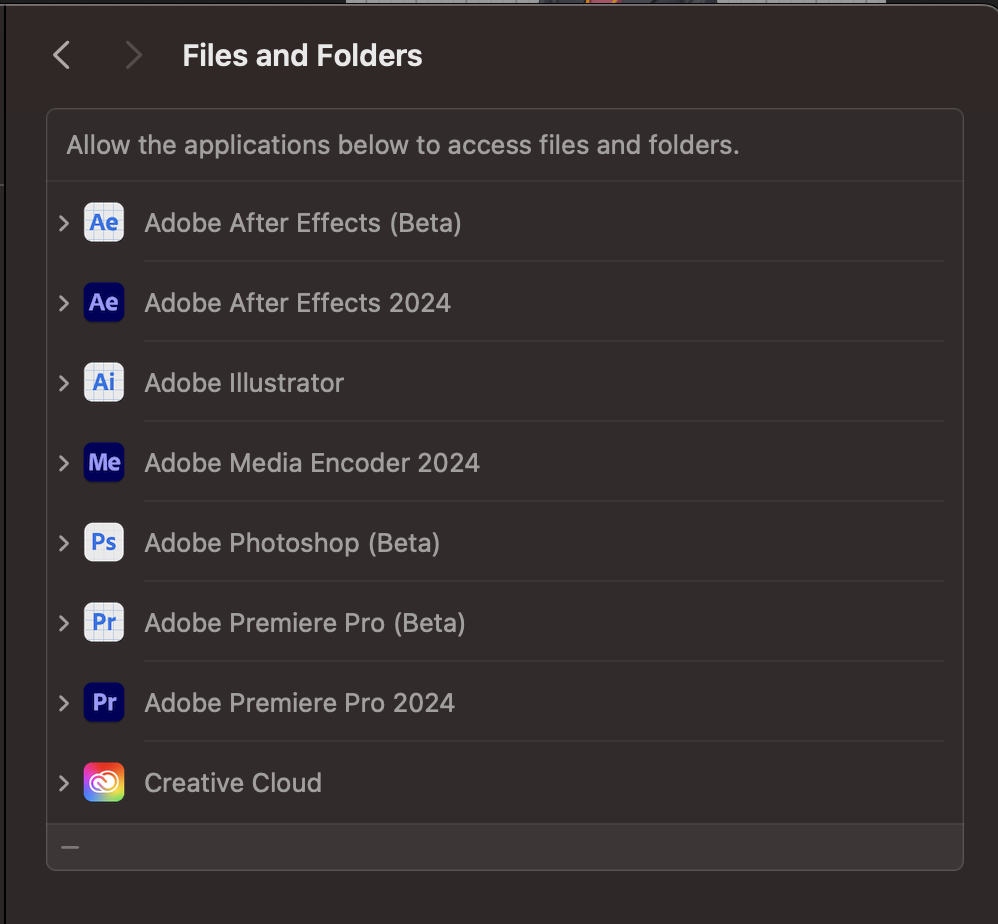This screenshot has width=998, height=924.
Task: Expand Adobe Media Encoder 2024 permissions
Action: (x=63, y=462)
